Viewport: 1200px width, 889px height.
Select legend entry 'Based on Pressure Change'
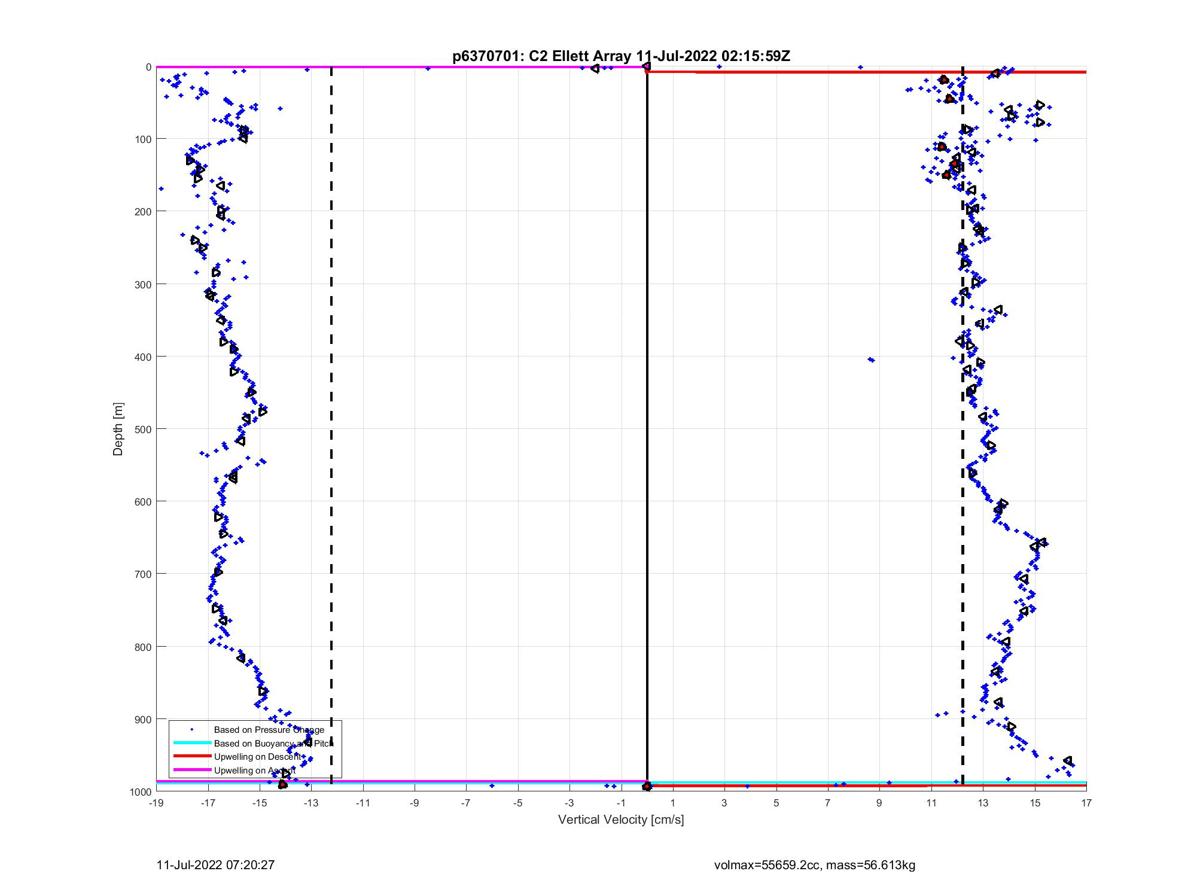click(268, 730)
